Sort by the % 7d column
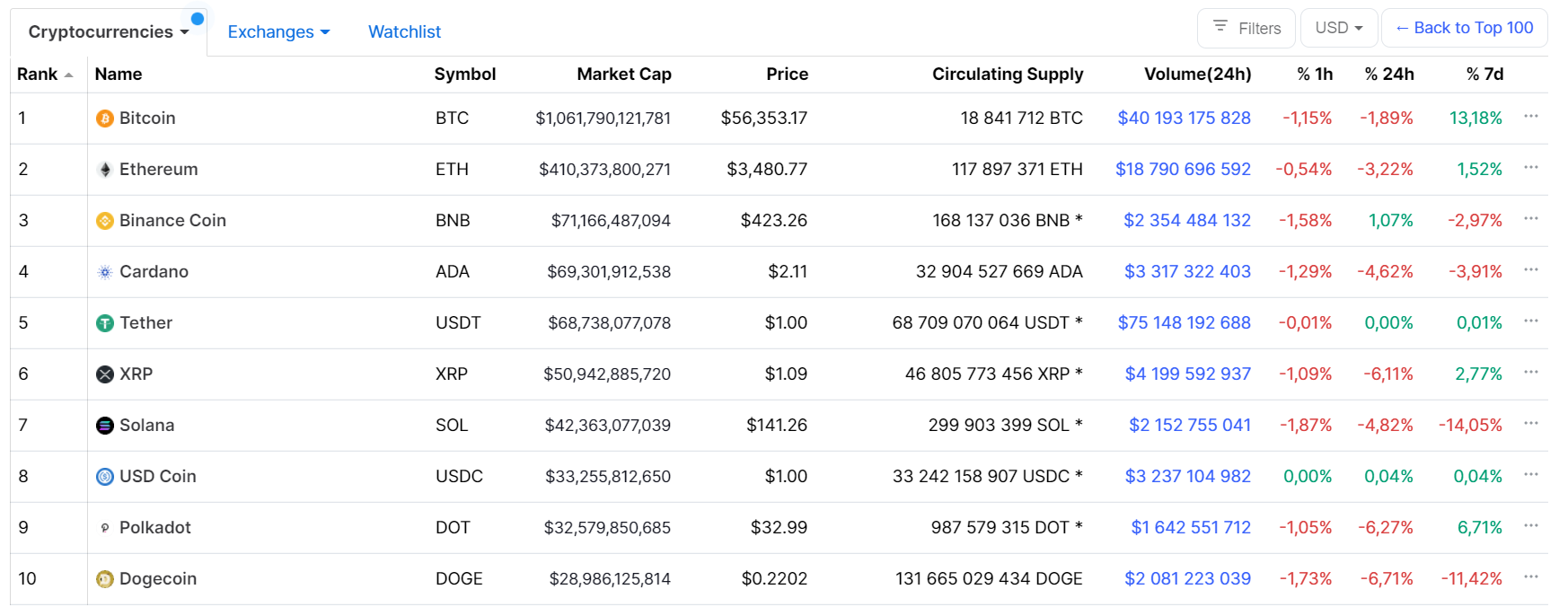 (x=1484, y=75)
